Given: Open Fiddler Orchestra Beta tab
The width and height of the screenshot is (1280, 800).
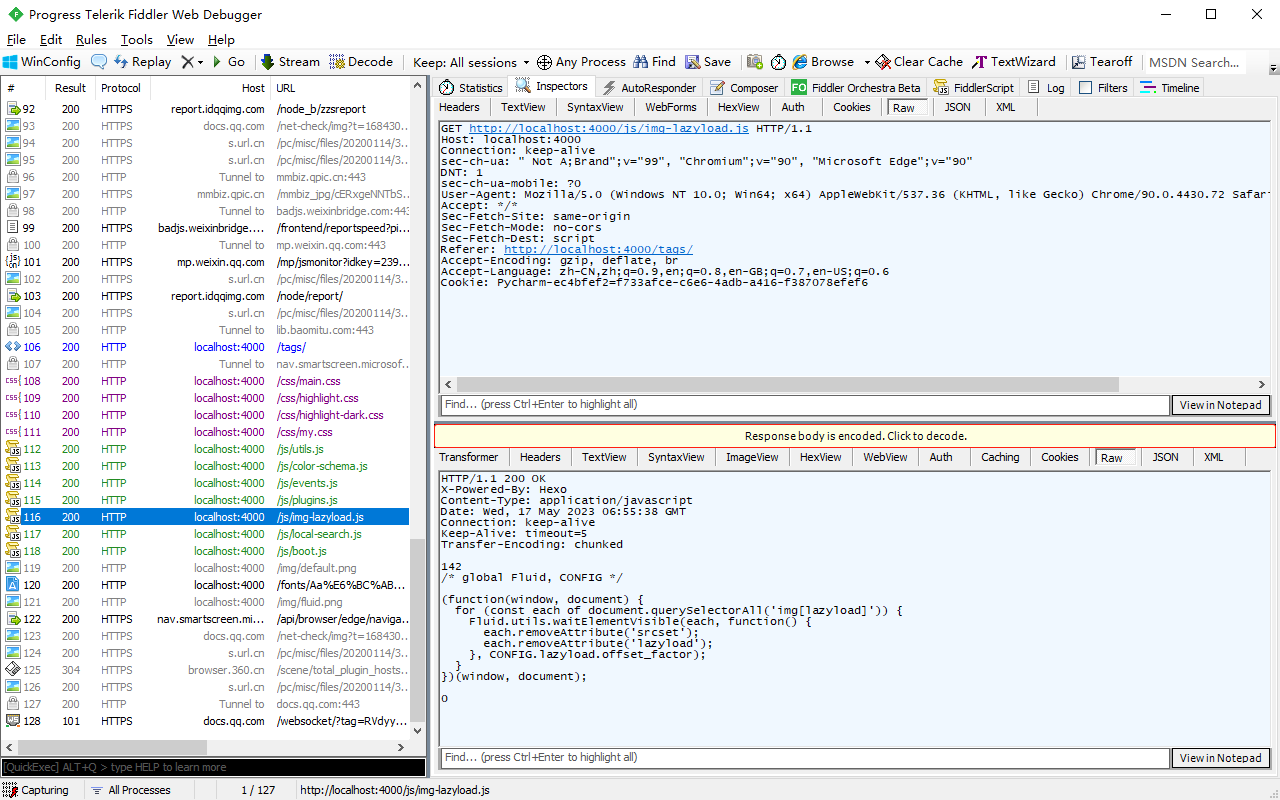Looking at the screenshot, I should pyautogui.click(x=856, y=88).
